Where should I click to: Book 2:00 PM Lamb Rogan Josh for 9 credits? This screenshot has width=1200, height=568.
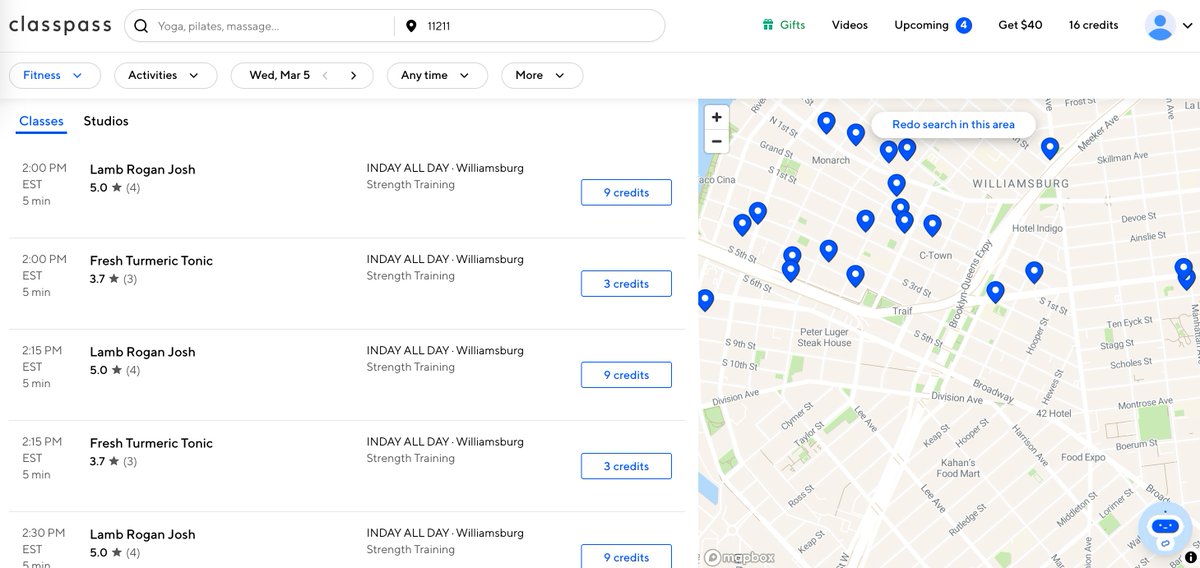[x=626, y=192]
